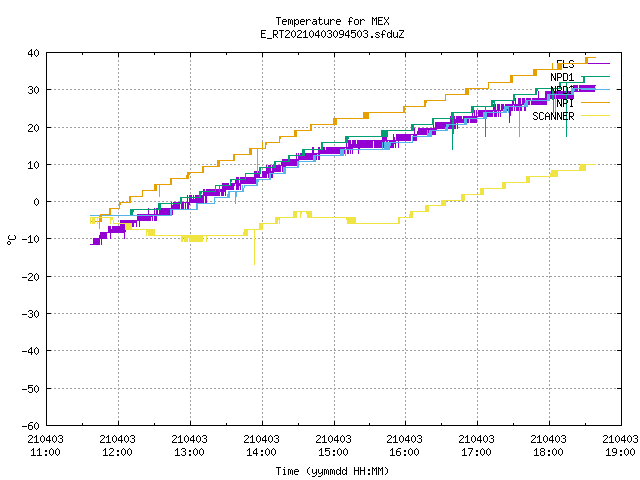
Task: Click the y-axis tick value -50
Action: (x=30, y=389)
